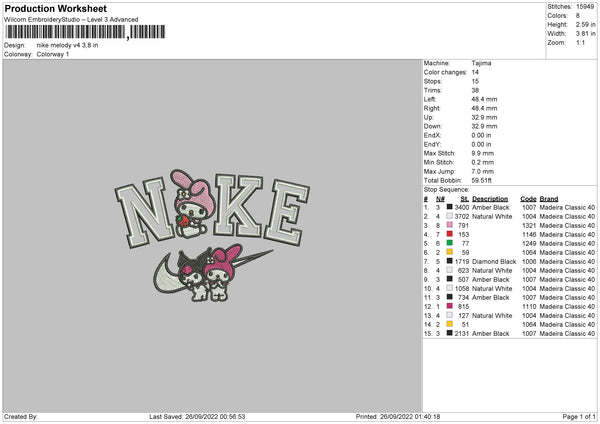The width and height of the screenshot is (600, 424).
Task: Select the Diamond Black row in stop sequence
Action: [x=509, y=261]
